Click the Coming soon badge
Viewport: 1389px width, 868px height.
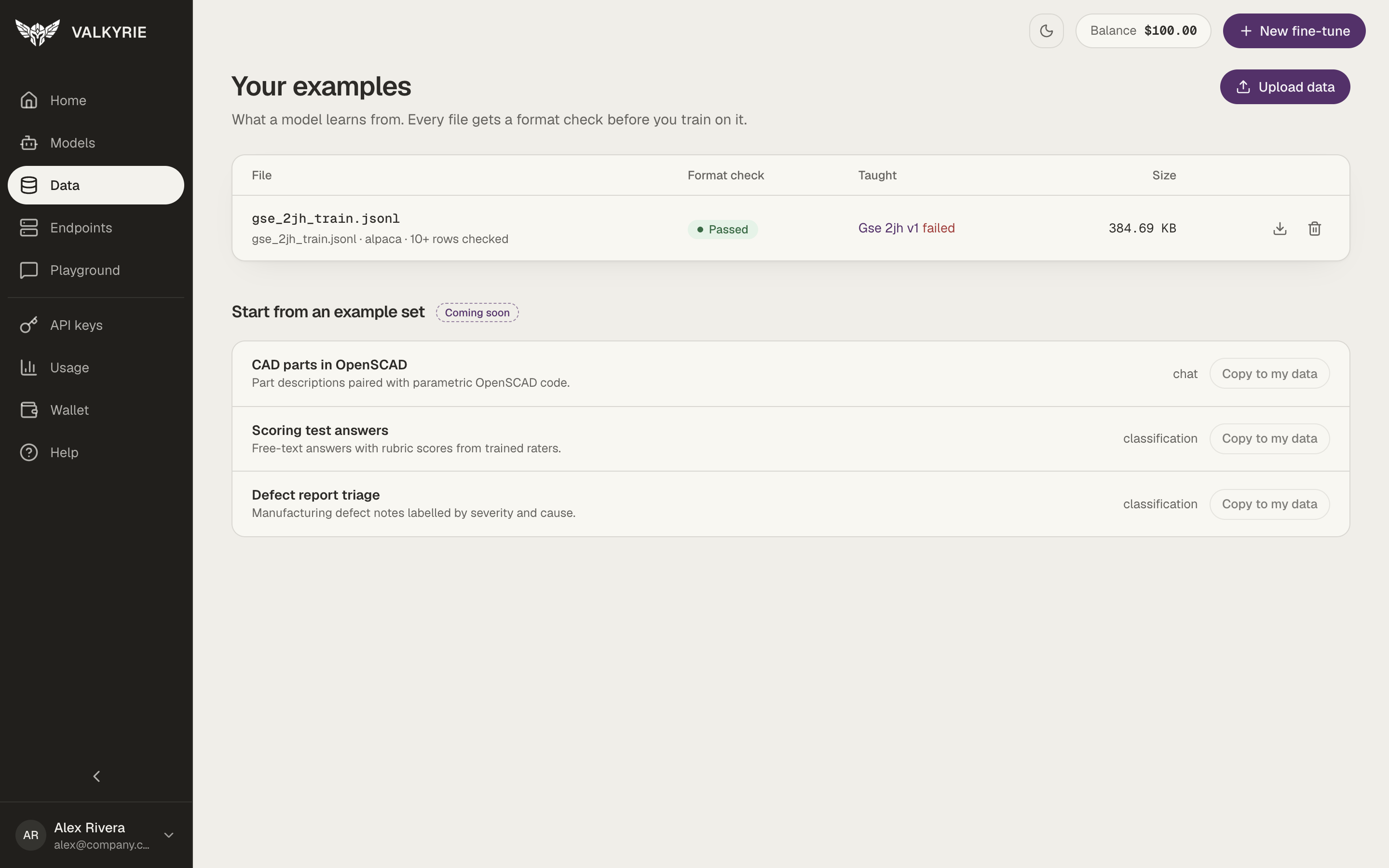(477, 313)
